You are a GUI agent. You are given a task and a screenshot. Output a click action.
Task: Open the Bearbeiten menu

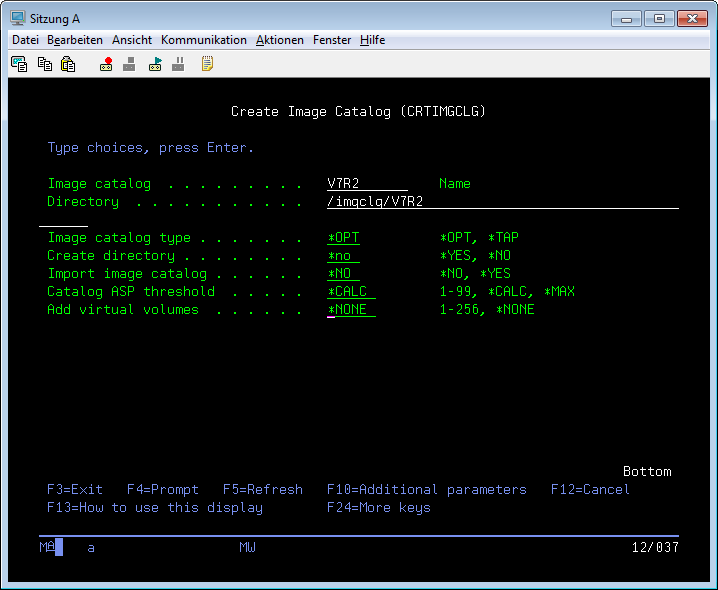click(75, 40)
